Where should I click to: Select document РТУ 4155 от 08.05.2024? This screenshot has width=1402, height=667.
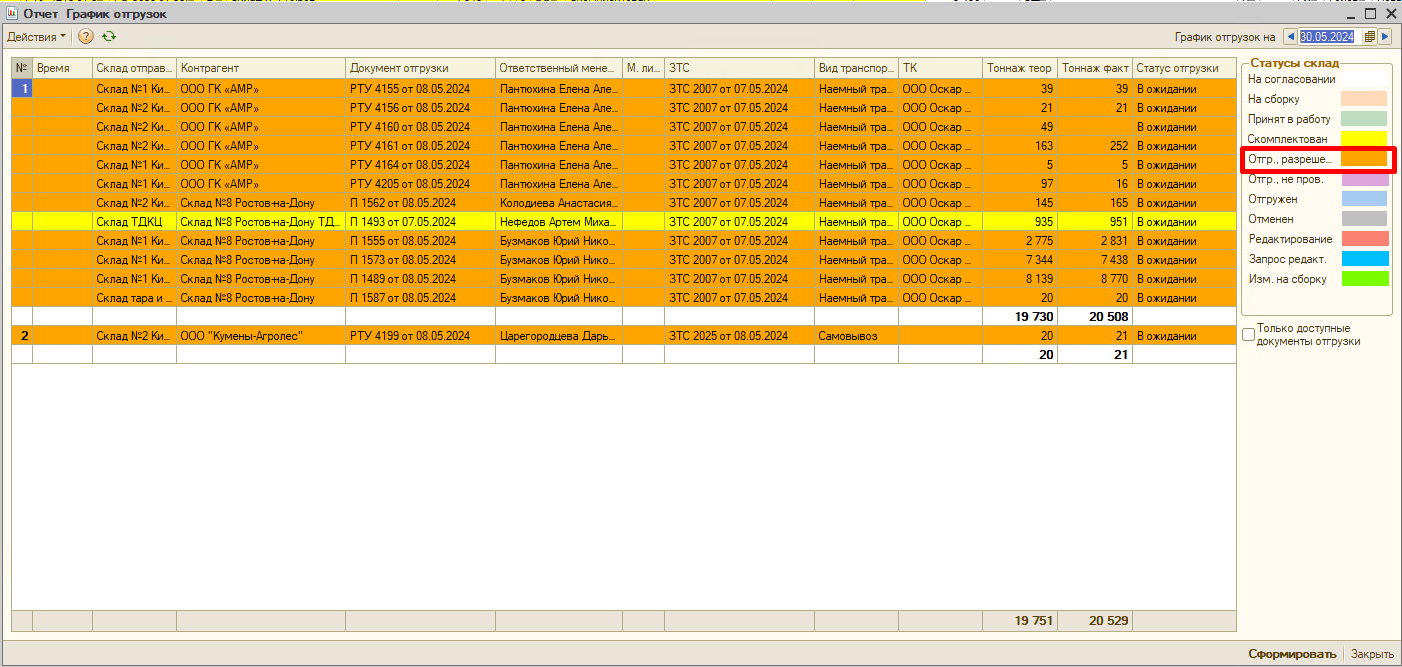[x=421, y=89]
